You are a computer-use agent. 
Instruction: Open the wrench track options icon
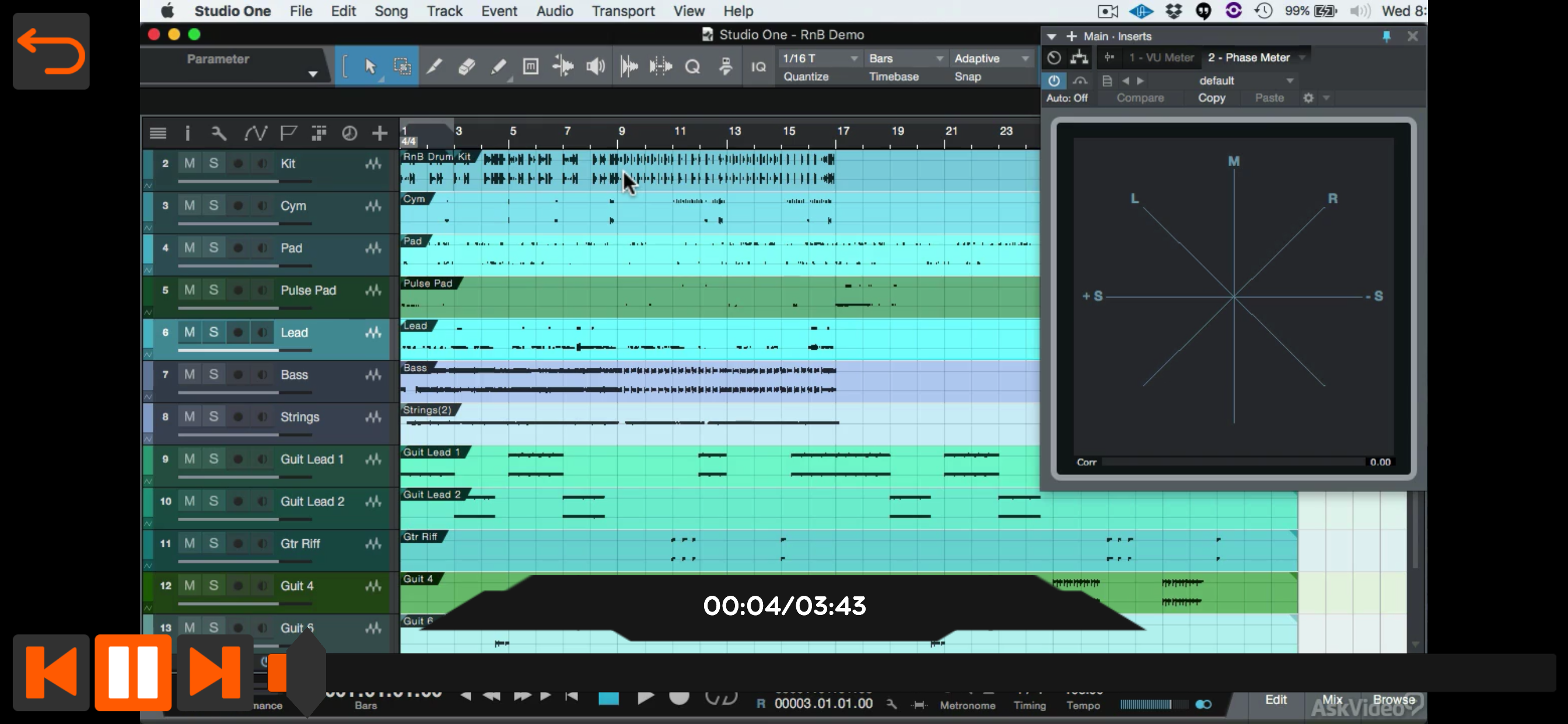[219, 133]
